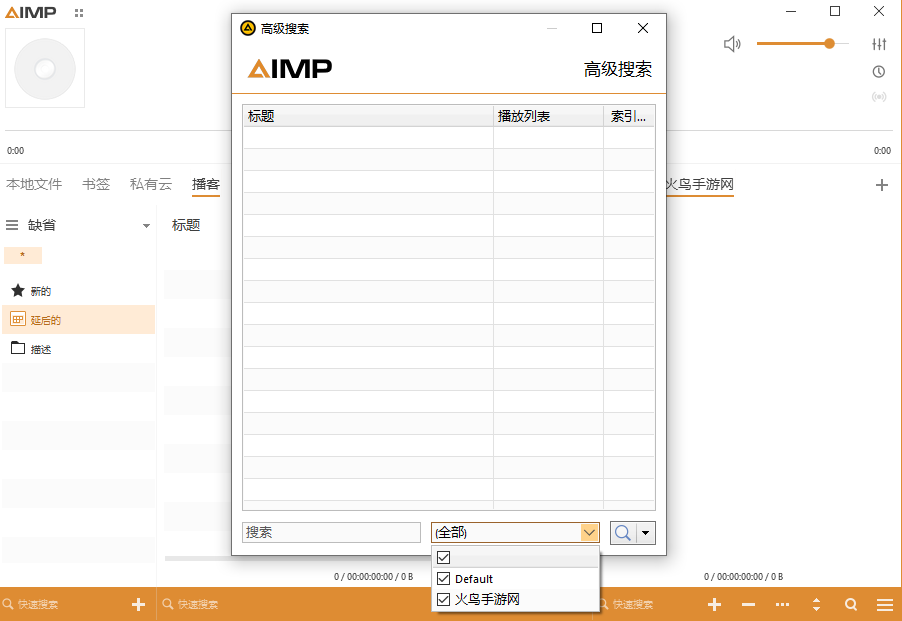The width and height of the screenshot is (902, 621).
Task: Mute sound with the speaker icon
Action: [x=732, y=44]
